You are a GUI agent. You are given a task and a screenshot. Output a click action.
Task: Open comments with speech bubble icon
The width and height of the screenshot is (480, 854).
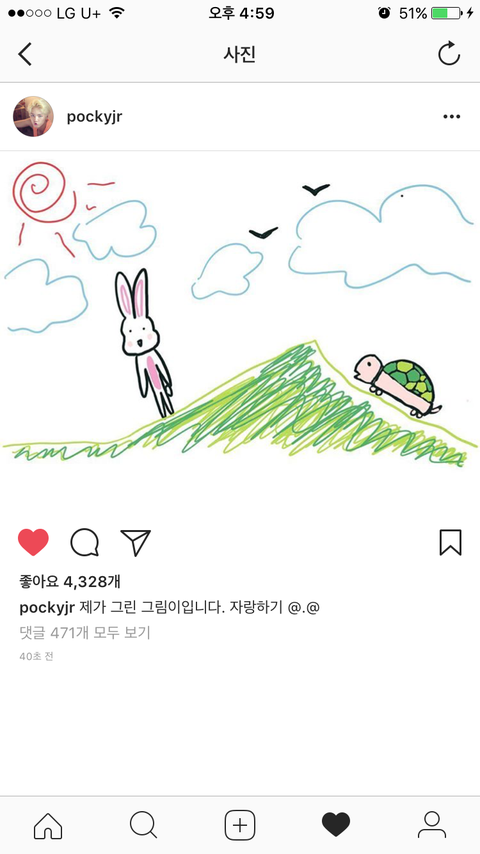tap(84, 542)
